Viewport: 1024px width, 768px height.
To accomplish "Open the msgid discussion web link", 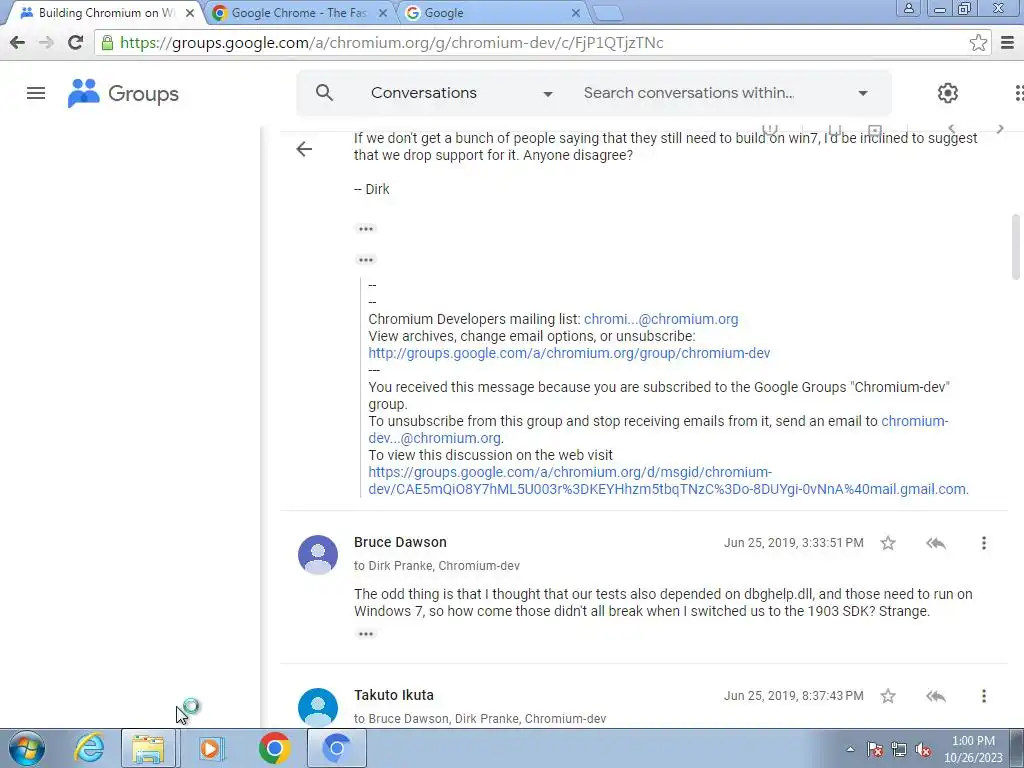I will [x=668, y=480].
